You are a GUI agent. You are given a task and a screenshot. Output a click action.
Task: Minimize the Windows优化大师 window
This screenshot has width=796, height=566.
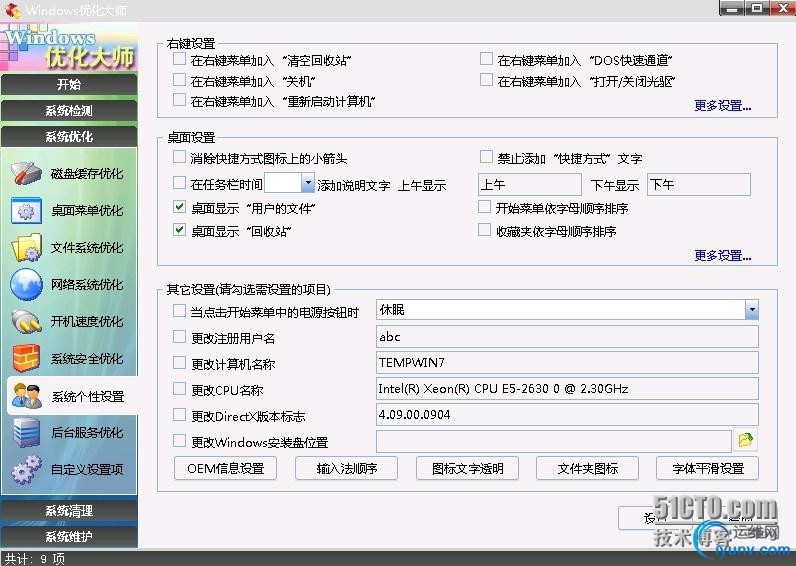[x=732, y=9]
